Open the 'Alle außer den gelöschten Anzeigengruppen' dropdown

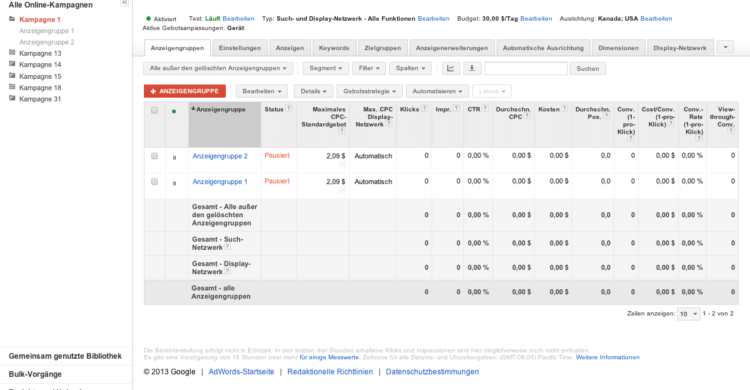(218, 68)
